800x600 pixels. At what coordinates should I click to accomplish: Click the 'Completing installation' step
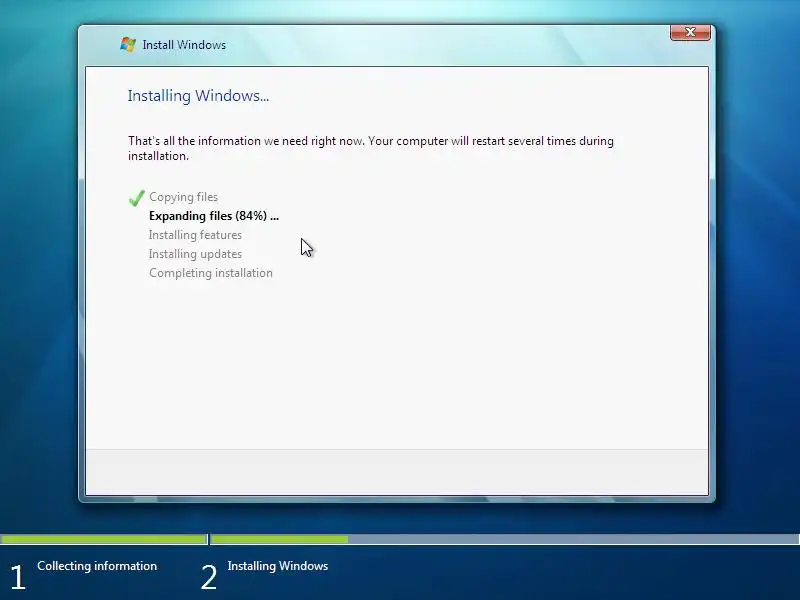tap(211, 273)
